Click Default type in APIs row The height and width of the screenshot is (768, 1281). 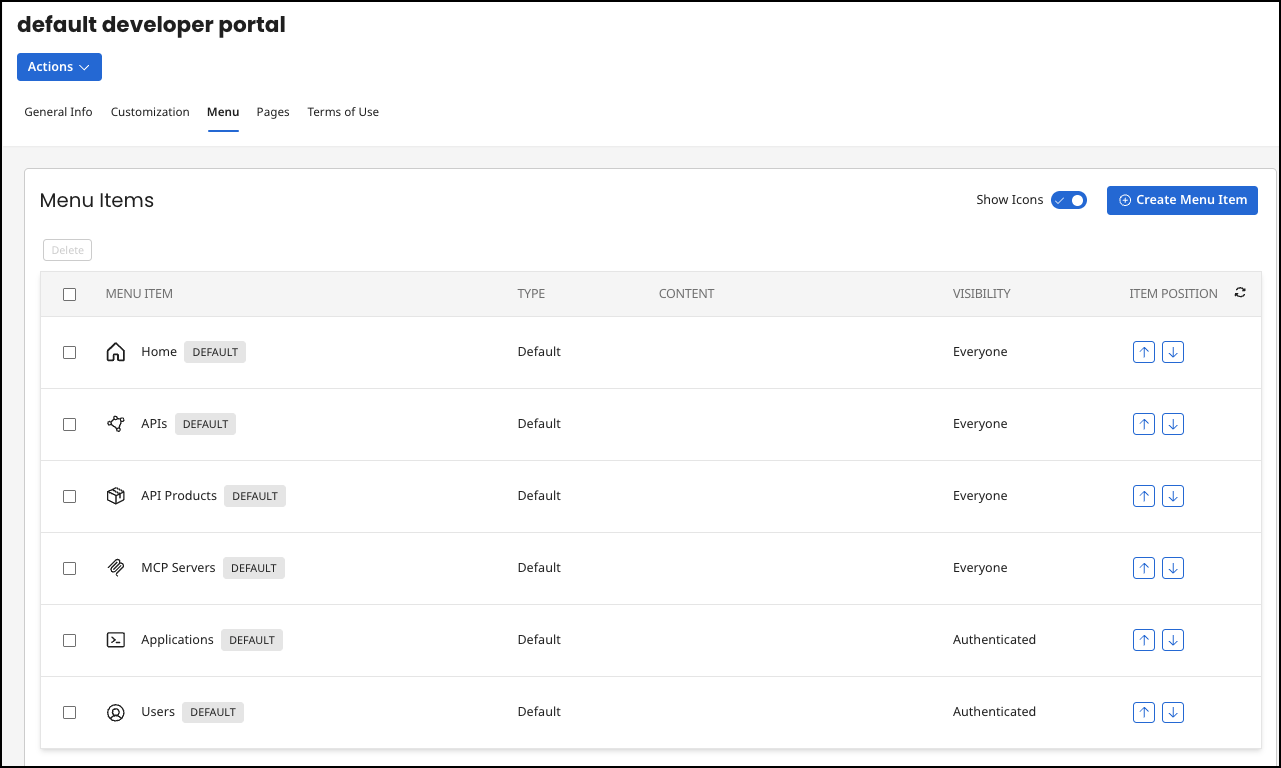click(539, 424)
